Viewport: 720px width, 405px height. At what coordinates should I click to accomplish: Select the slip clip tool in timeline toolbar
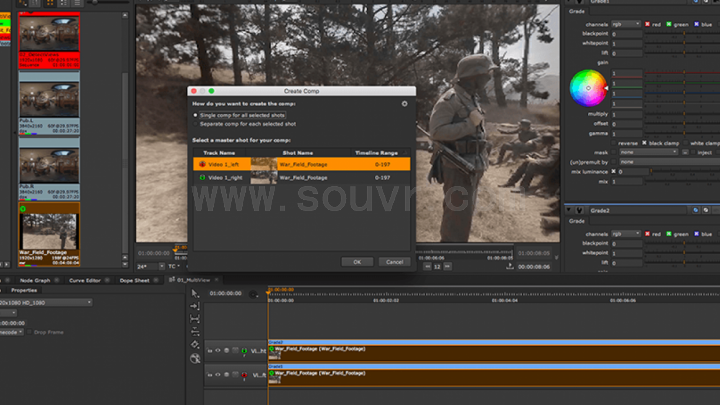195,319
